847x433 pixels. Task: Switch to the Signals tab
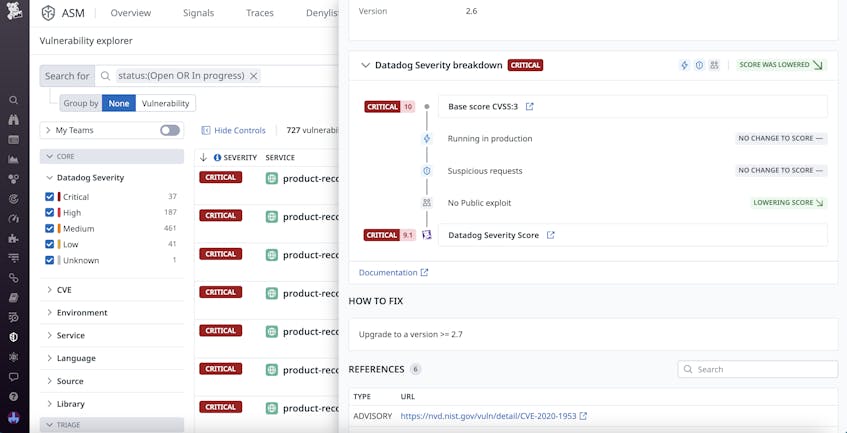(198, 13)
